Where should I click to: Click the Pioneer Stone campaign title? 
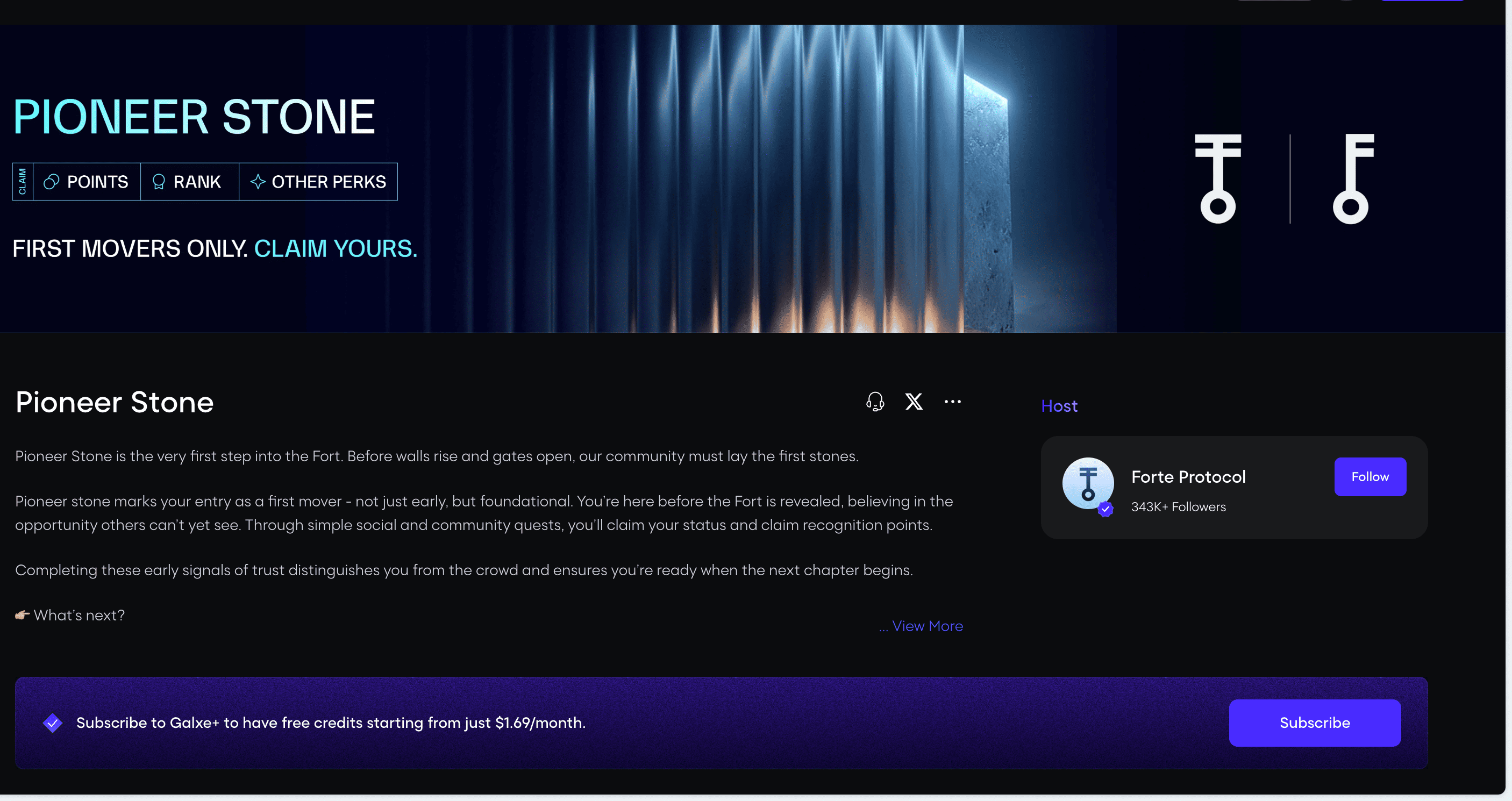(115, 403)
